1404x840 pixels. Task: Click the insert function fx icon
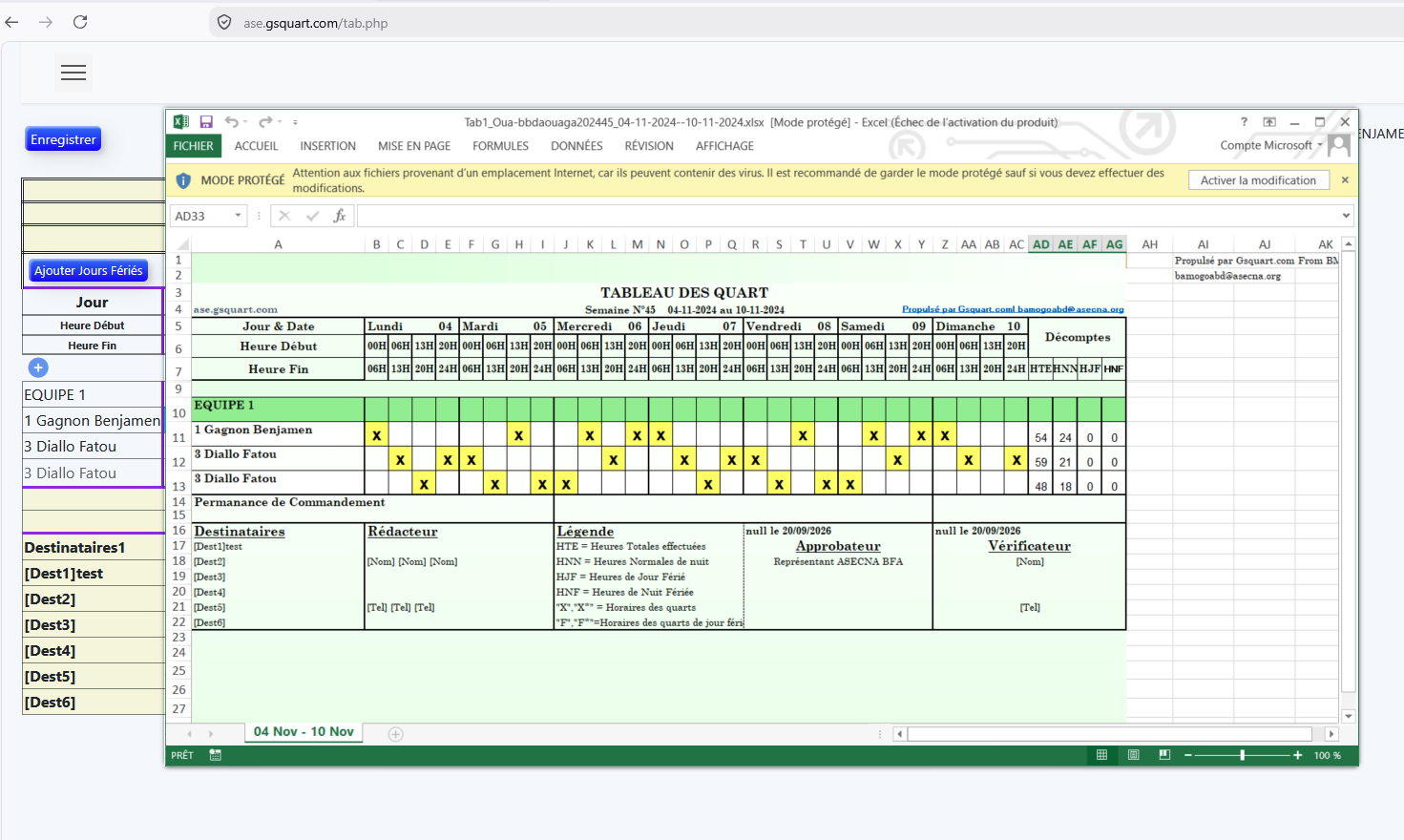click(339, 216)
